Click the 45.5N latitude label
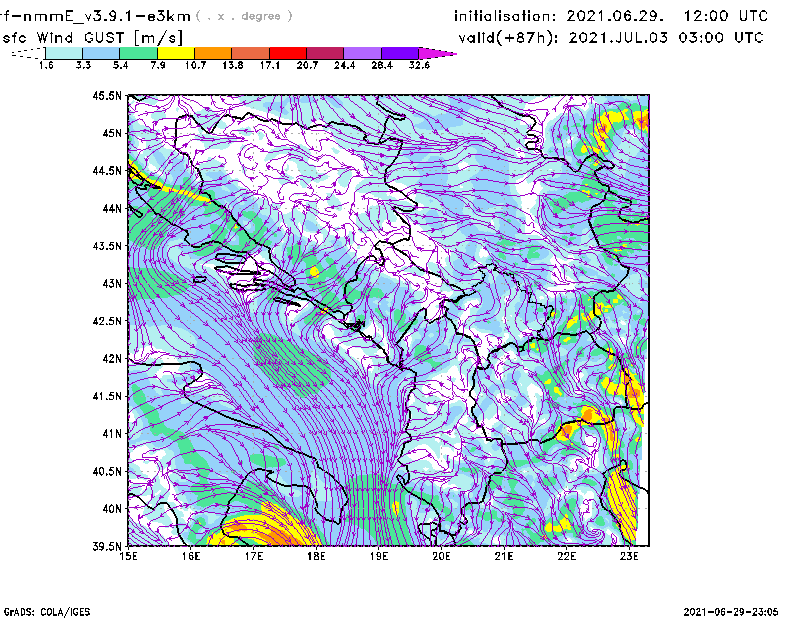 (107, 95)
